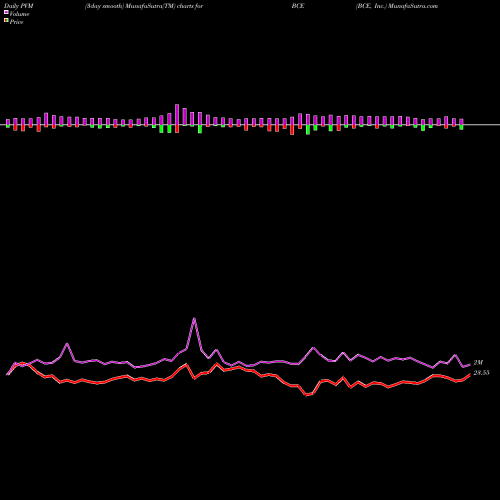
Task: Click the peak of the purple volume line
Action: [194, 319]
